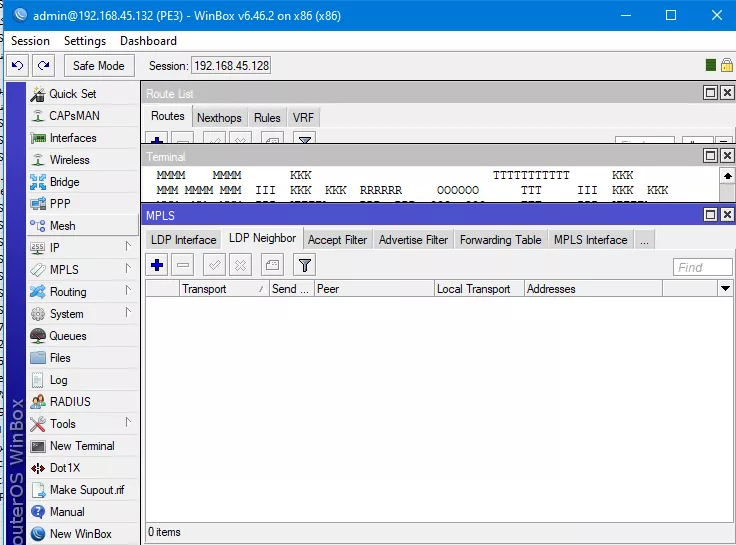The height and width of the screenshot is (545, 736).
Task: Click Terminal window scroll up arrow
Action: (x=727, y=176)
